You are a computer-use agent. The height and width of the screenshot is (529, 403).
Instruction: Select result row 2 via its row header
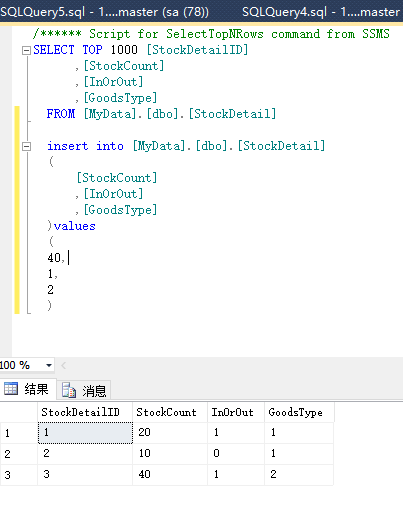click(x=19, y=454)
